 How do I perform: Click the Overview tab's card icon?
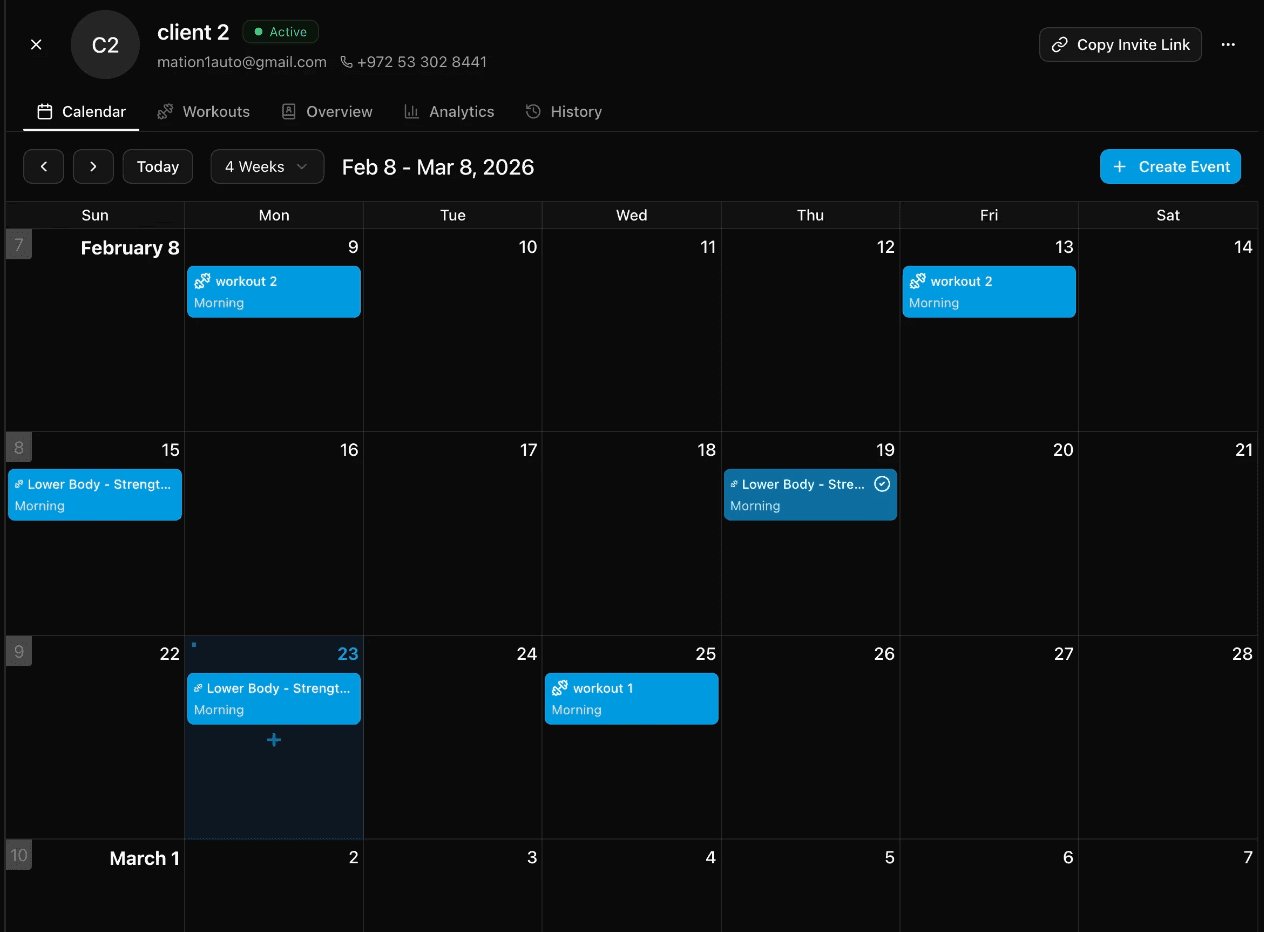(x=289, y=111)
